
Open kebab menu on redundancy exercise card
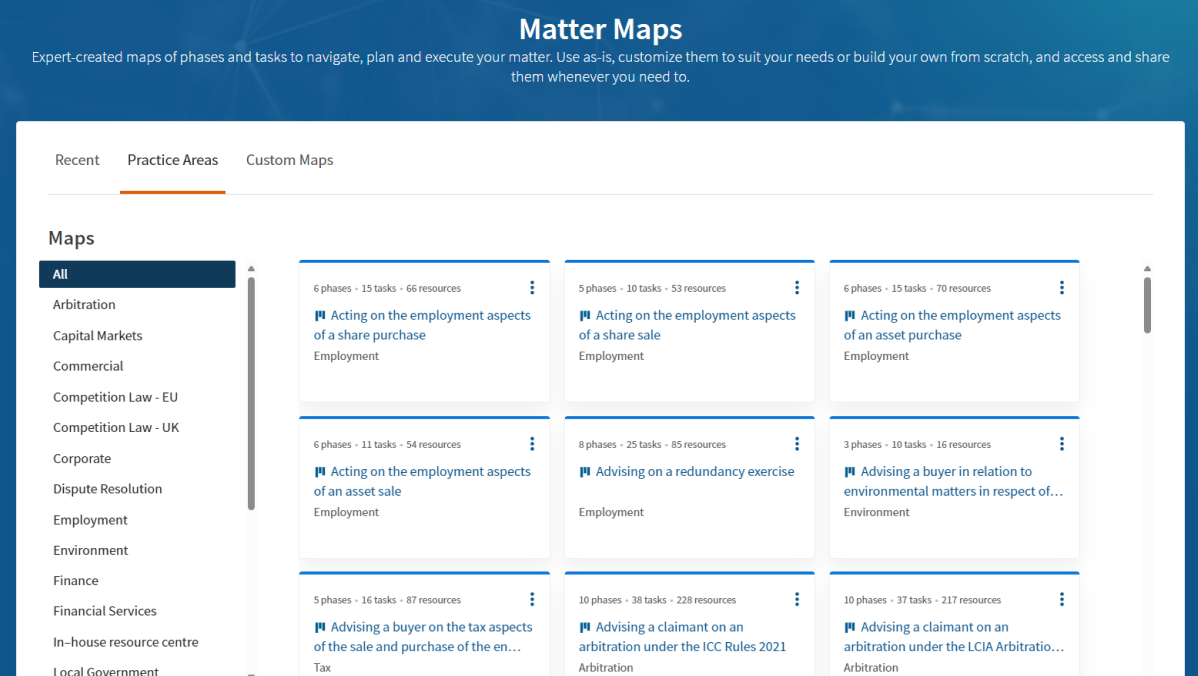pos(797,444)
